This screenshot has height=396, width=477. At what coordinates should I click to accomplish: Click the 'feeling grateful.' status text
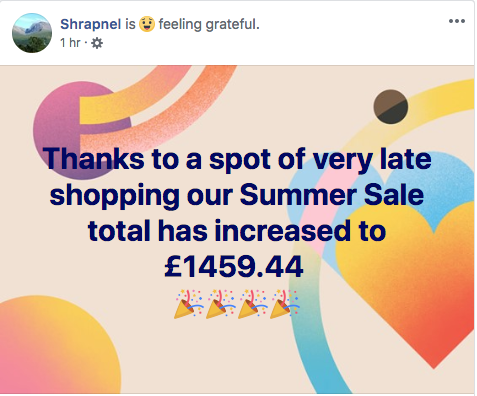coord(209,24)
